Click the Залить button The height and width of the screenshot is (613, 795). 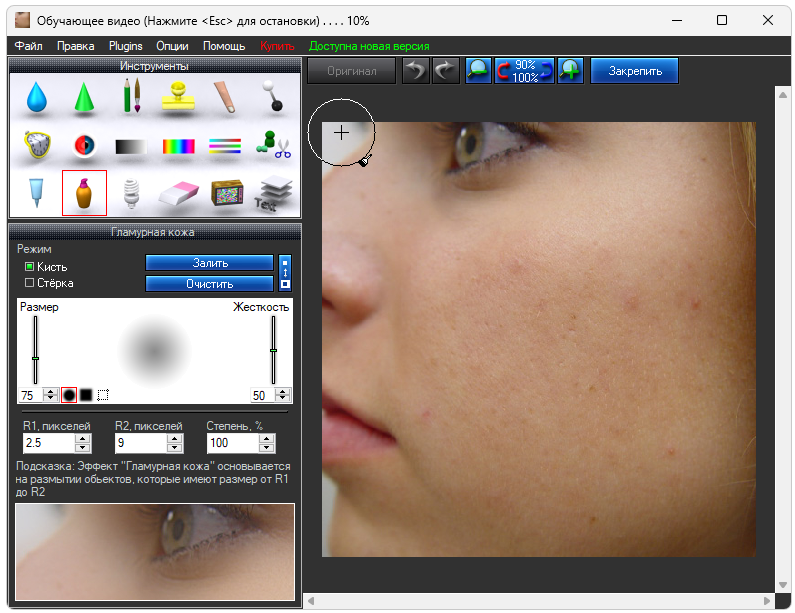click(209, 263)
